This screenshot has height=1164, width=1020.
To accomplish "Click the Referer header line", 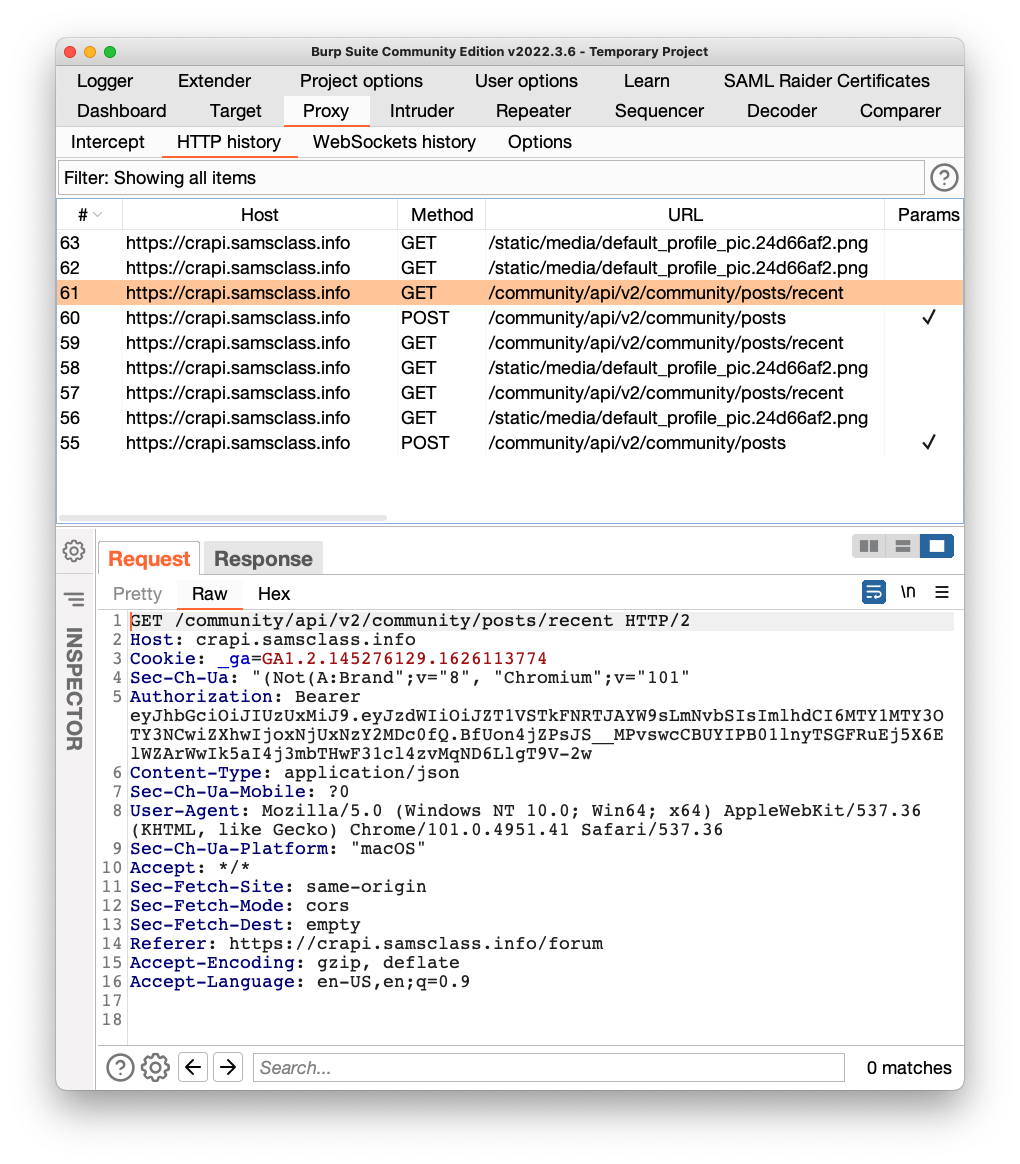I will 367,944.
